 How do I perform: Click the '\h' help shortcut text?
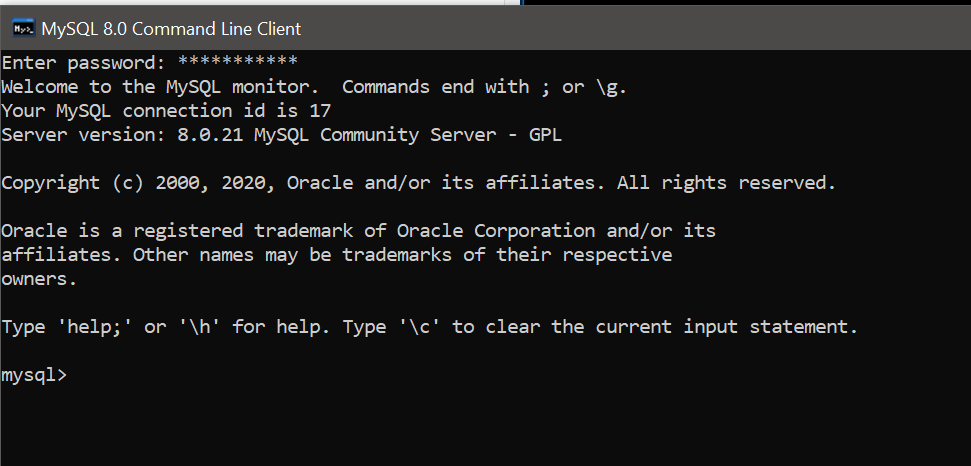coord(200,327)
